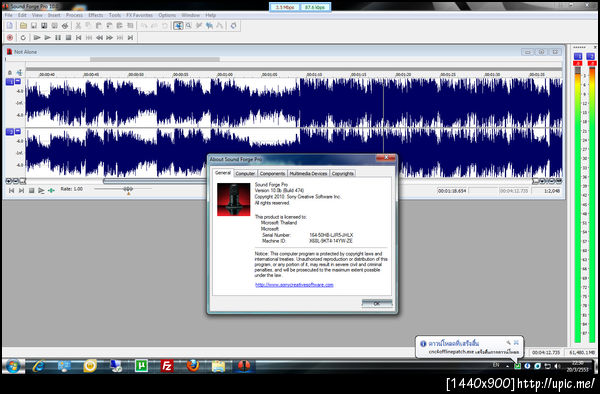Click Go to End in data window playbar
The height and width of the screenshot is (394, 600).
coord(21,190)
